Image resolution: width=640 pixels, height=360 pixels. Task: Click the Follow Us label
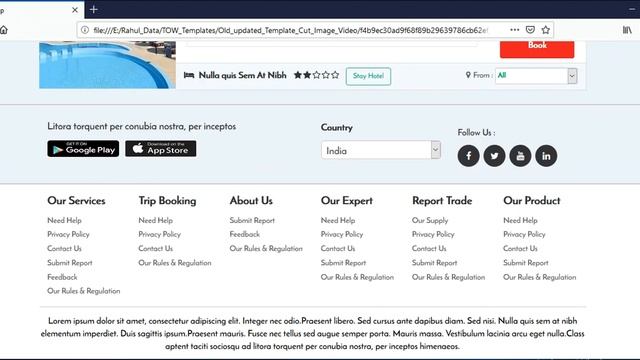(476, 133)
